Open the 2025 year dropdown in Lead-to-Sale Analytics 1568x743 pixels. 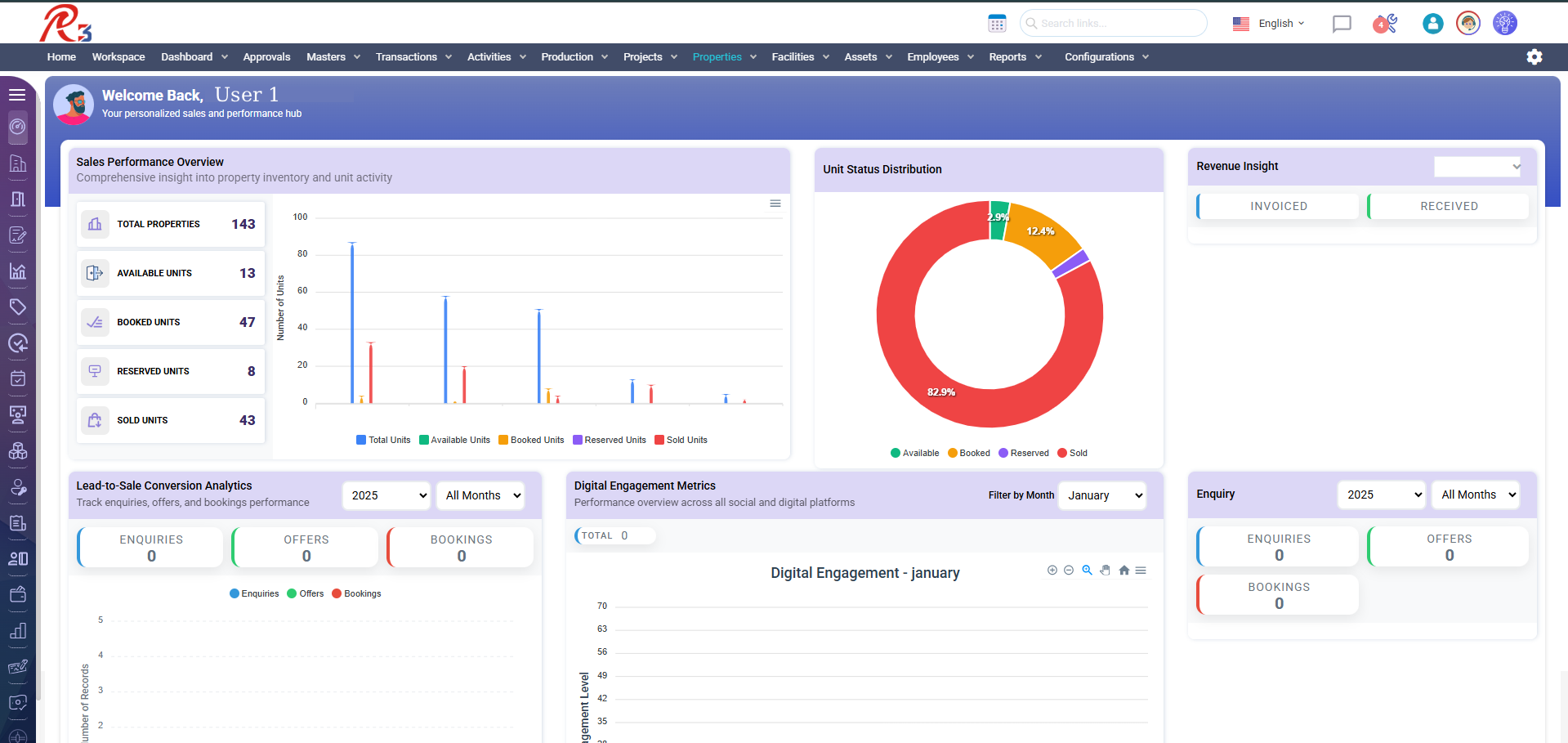[x=386, y=495]
